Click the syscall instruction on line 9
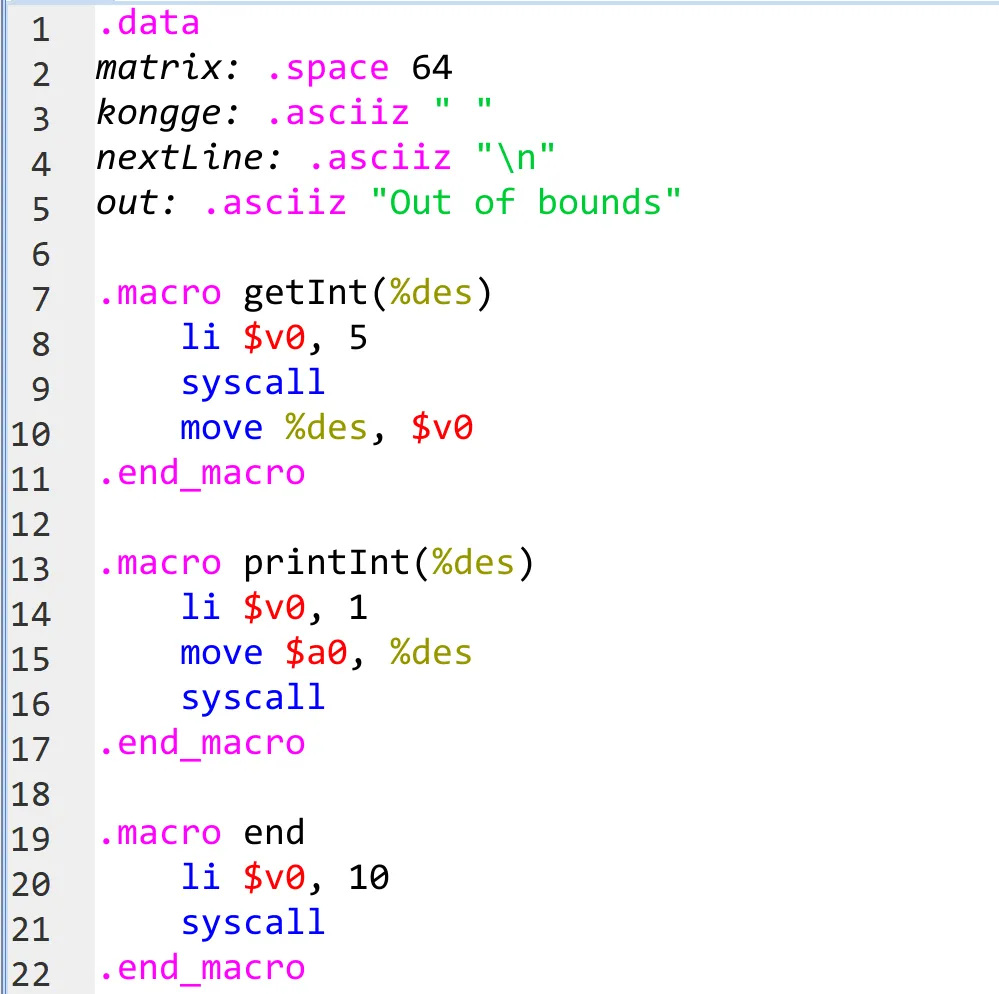999x994 pixels. coord(253,383)
